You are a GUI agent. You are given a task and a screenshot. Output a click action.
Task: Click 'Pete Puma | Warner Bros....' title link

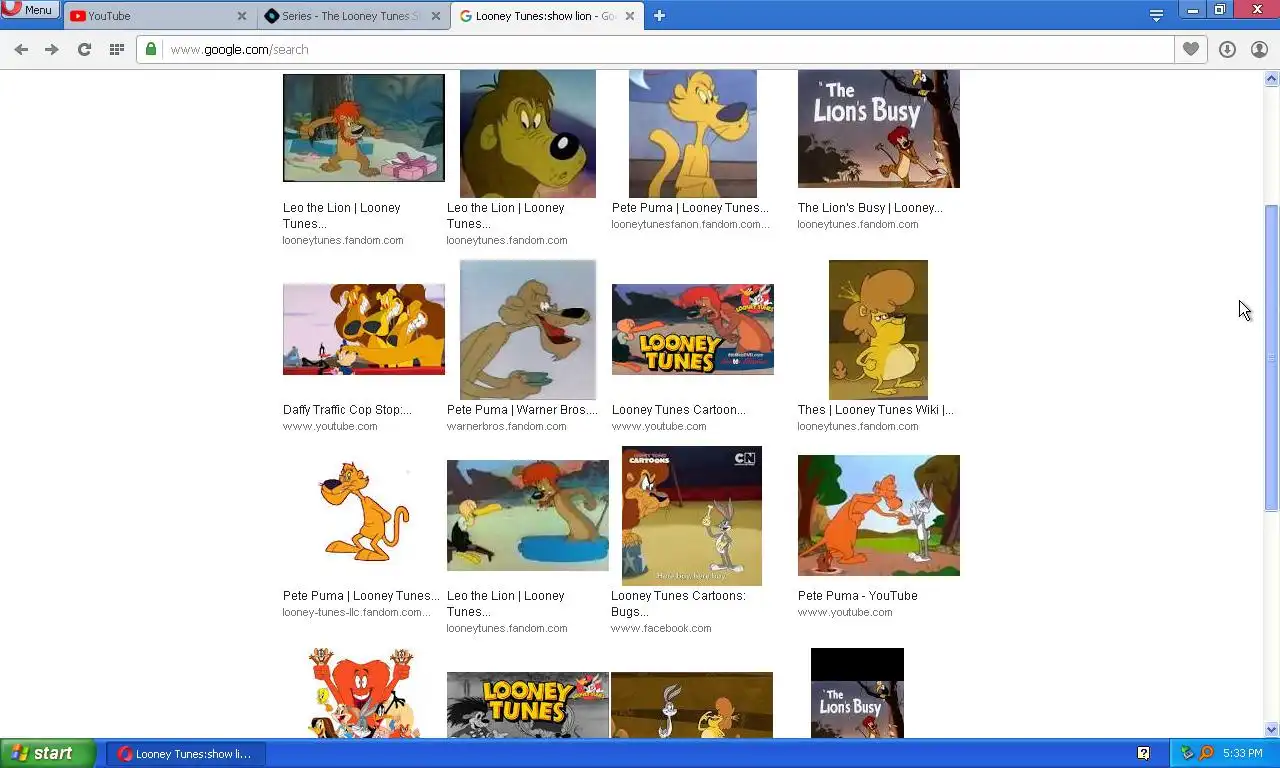(522, 410)
